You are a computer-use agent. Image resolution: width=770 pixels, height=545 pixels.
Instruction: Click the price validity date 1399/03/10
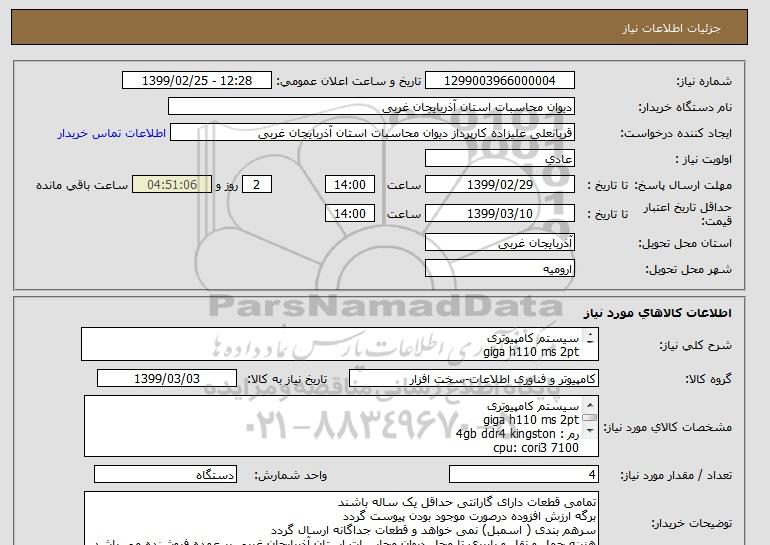tap(499, 214)
